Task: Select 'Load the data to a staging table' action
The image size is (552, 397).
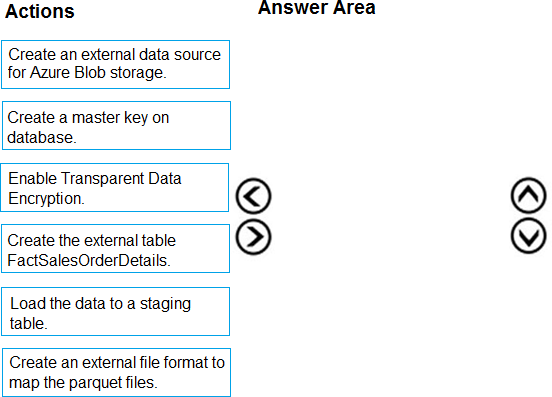Action: 115,311
